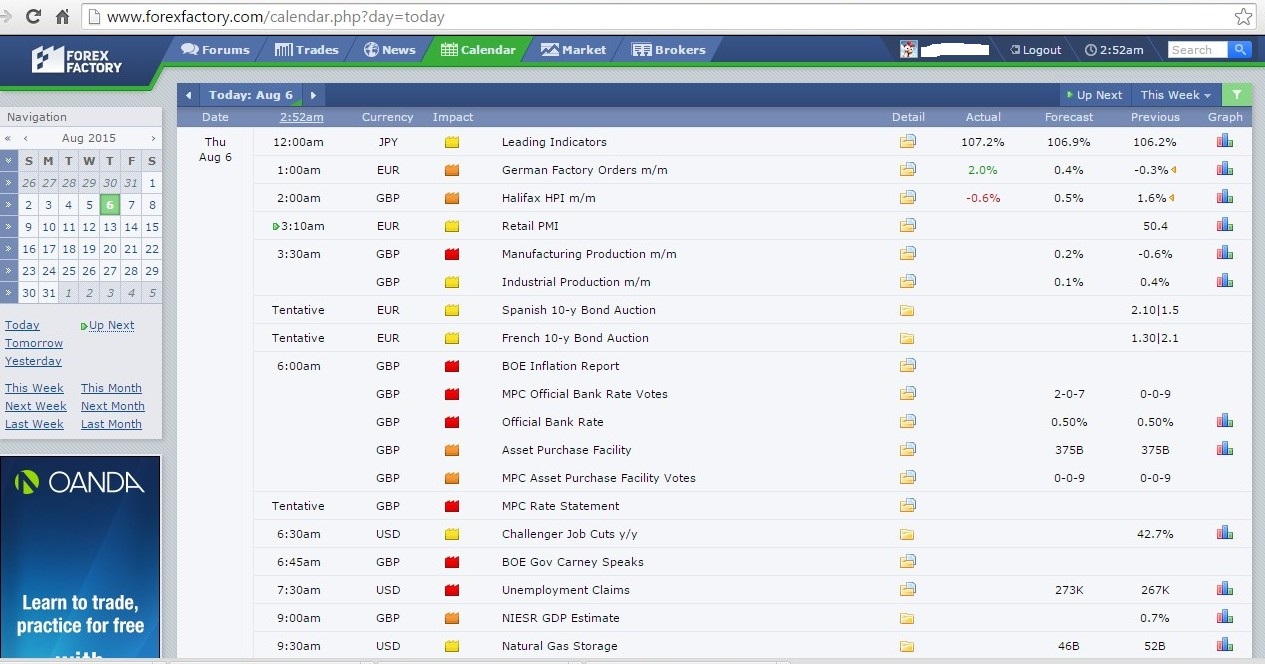Show graph for Asset Purchase Facility
The height and width of the screenshot is (664, 1265).
pyautogui.click(x=1224, y=449)
